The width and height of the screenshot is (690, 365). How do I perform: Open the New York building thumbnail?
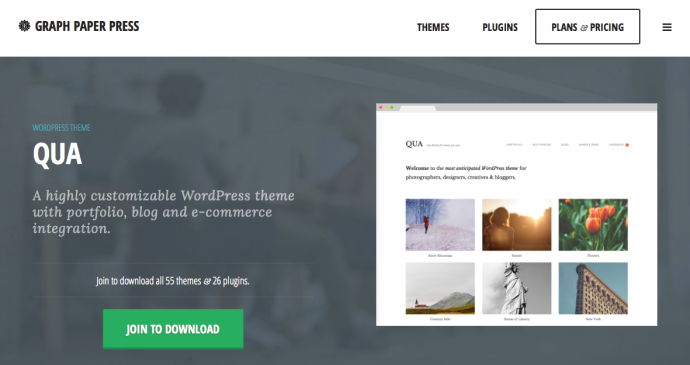coord(593,288)
